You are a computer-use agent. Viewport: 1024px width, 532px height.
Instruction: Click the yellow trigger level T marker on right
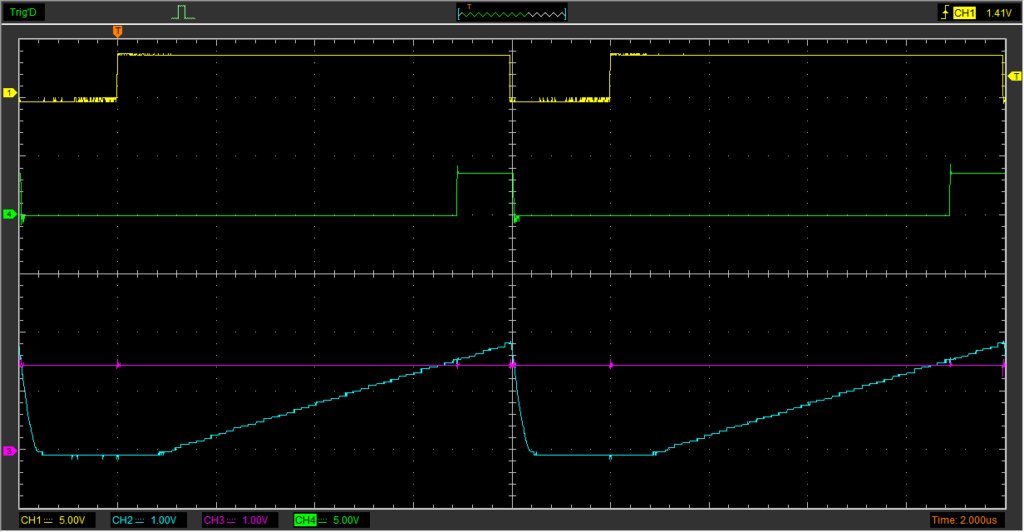pos(1015,76)
